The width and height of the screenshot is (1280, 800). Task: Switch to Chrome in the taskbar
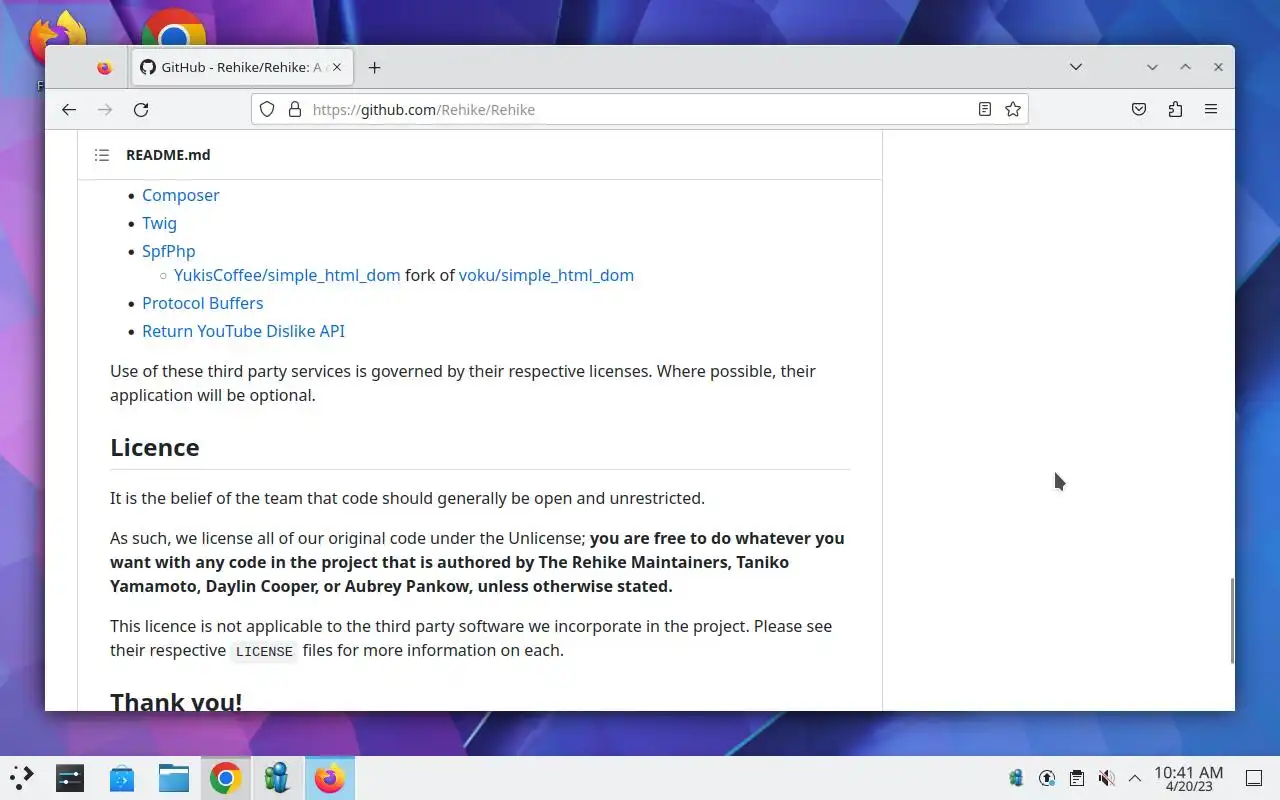click(225, 777)
